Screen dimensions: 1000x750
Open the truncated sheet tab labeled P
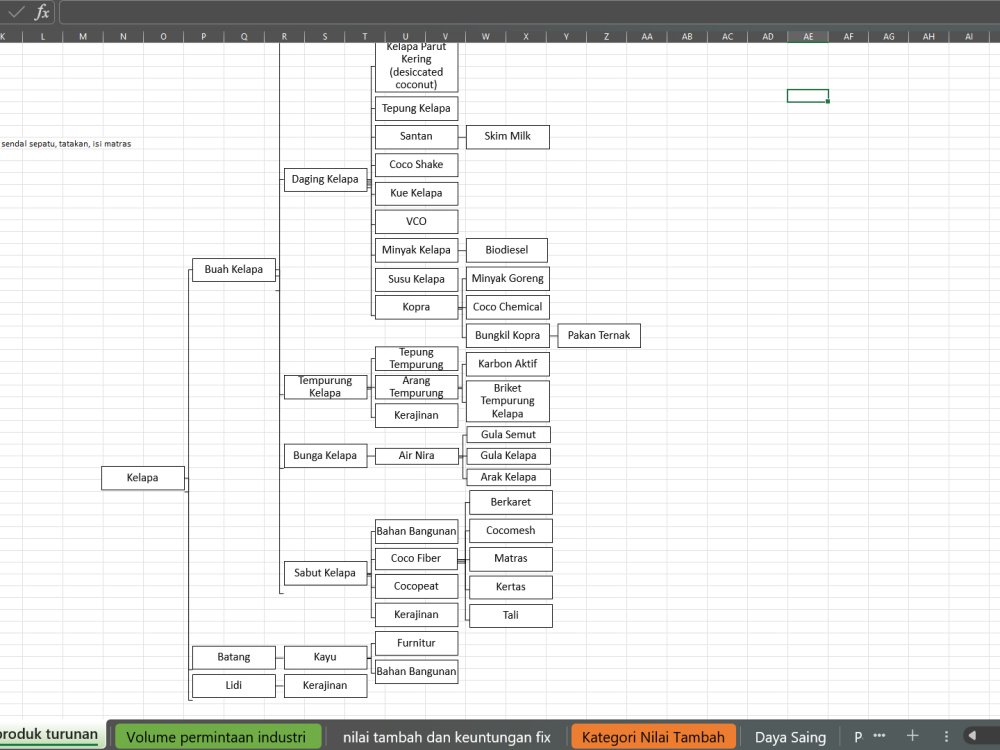coord(858,737)
